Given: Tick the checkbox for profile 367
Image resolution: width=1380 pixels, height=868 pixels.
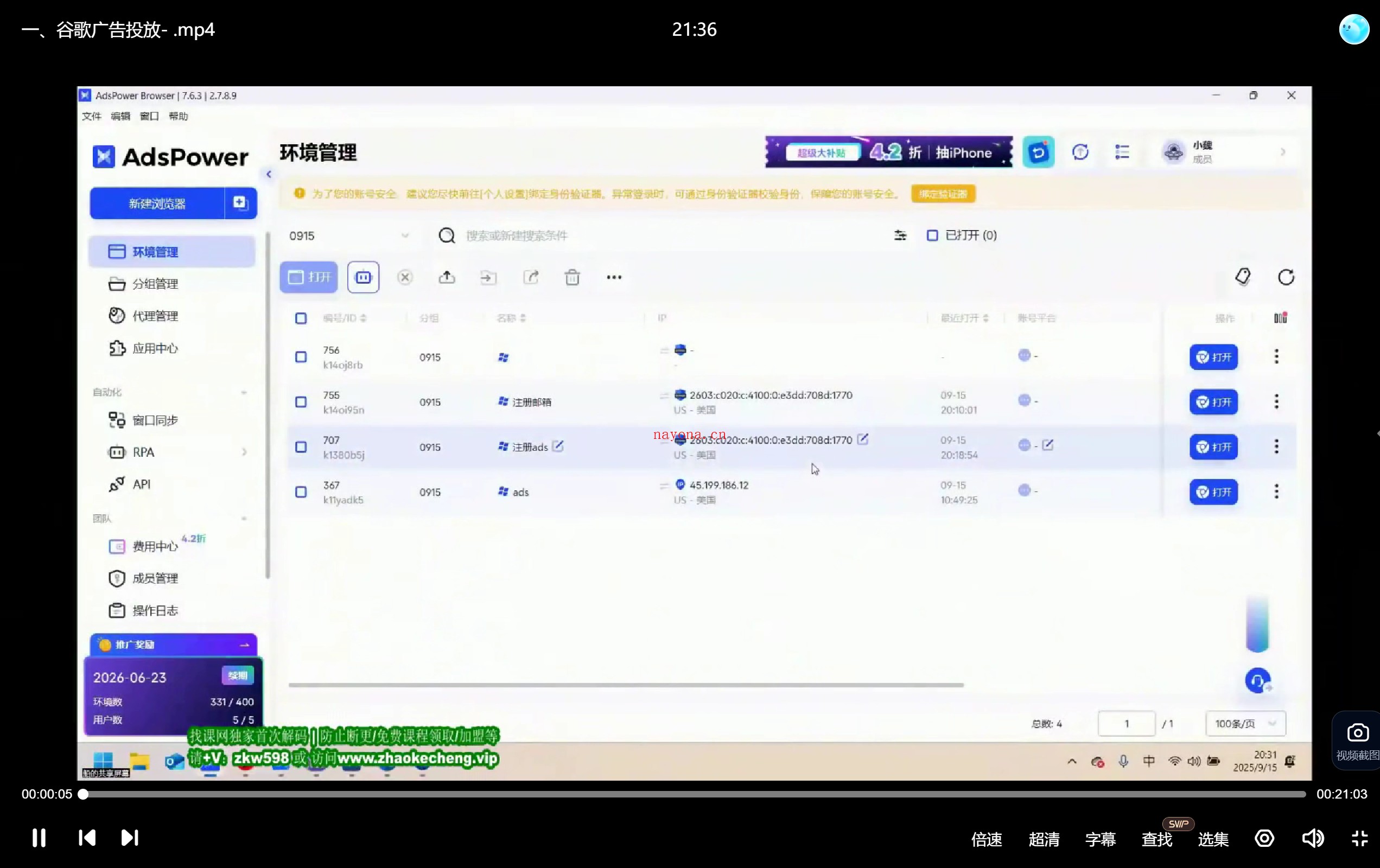Looking at the screenshot, I should coord(301,492).
